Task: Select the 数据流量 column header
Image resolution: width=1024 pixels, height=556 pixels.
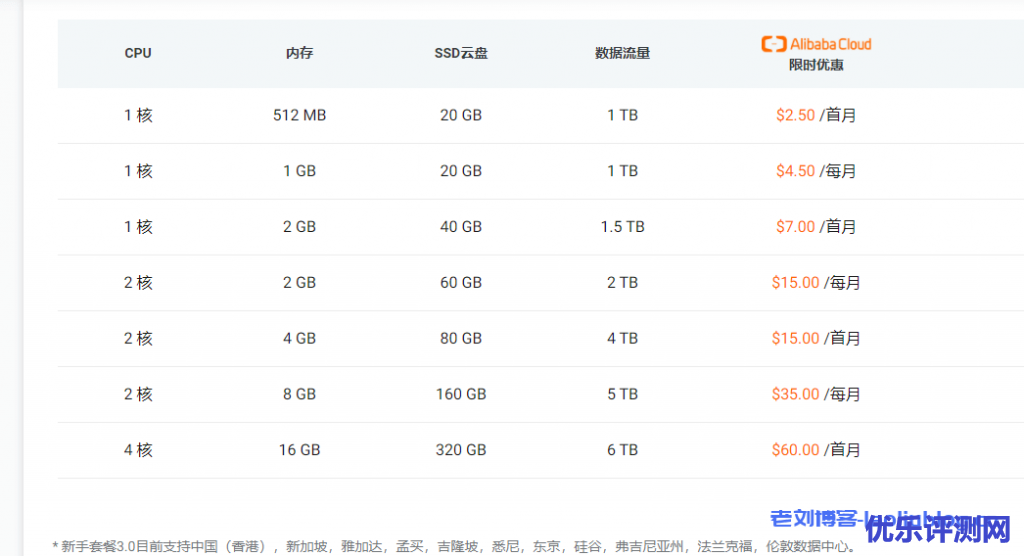Action: coord(622,53)
